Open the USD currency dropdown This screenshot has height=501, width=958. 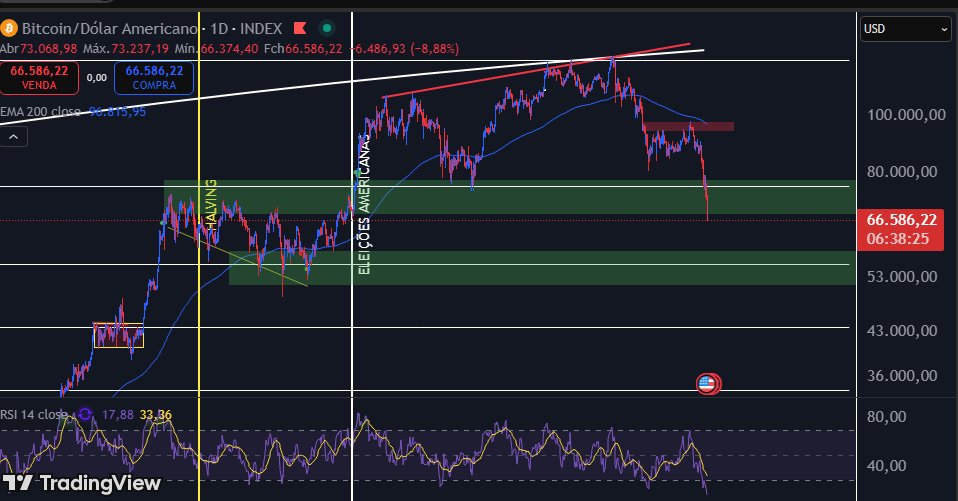click(905, 29)
